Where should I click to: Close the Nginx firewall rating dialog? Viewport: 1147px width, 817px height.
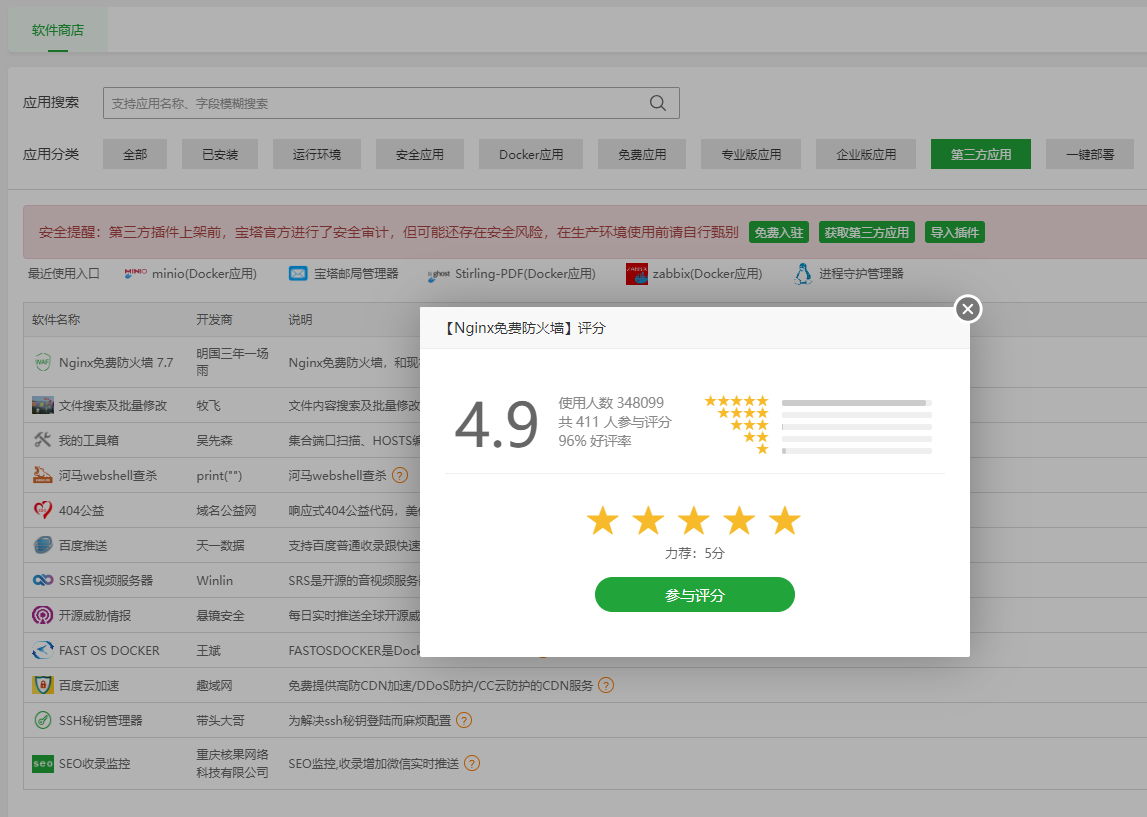[967, 309]
